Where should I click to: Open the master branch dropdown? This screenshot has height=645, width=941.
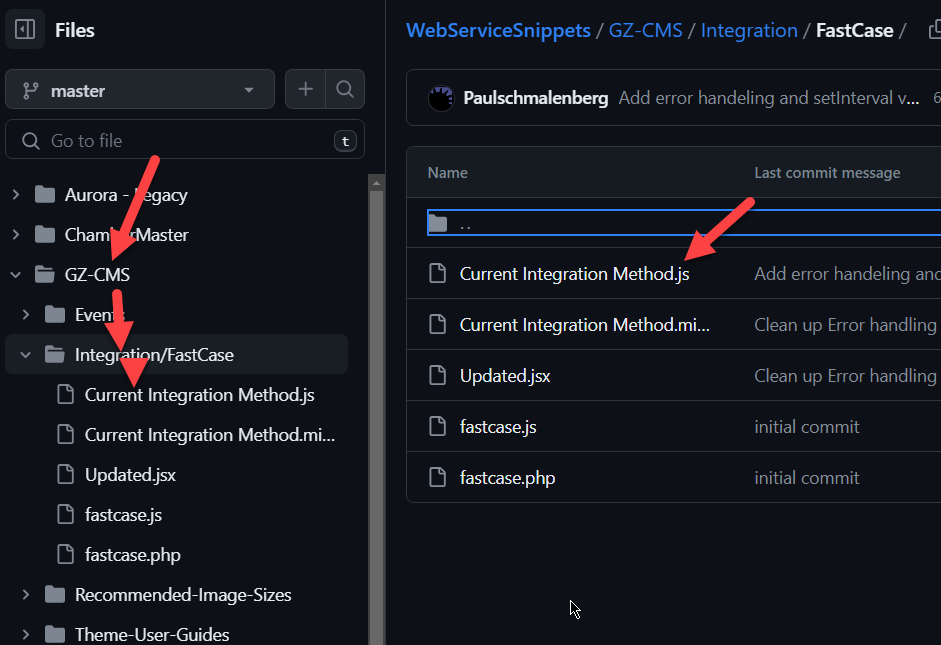(140, 90)
